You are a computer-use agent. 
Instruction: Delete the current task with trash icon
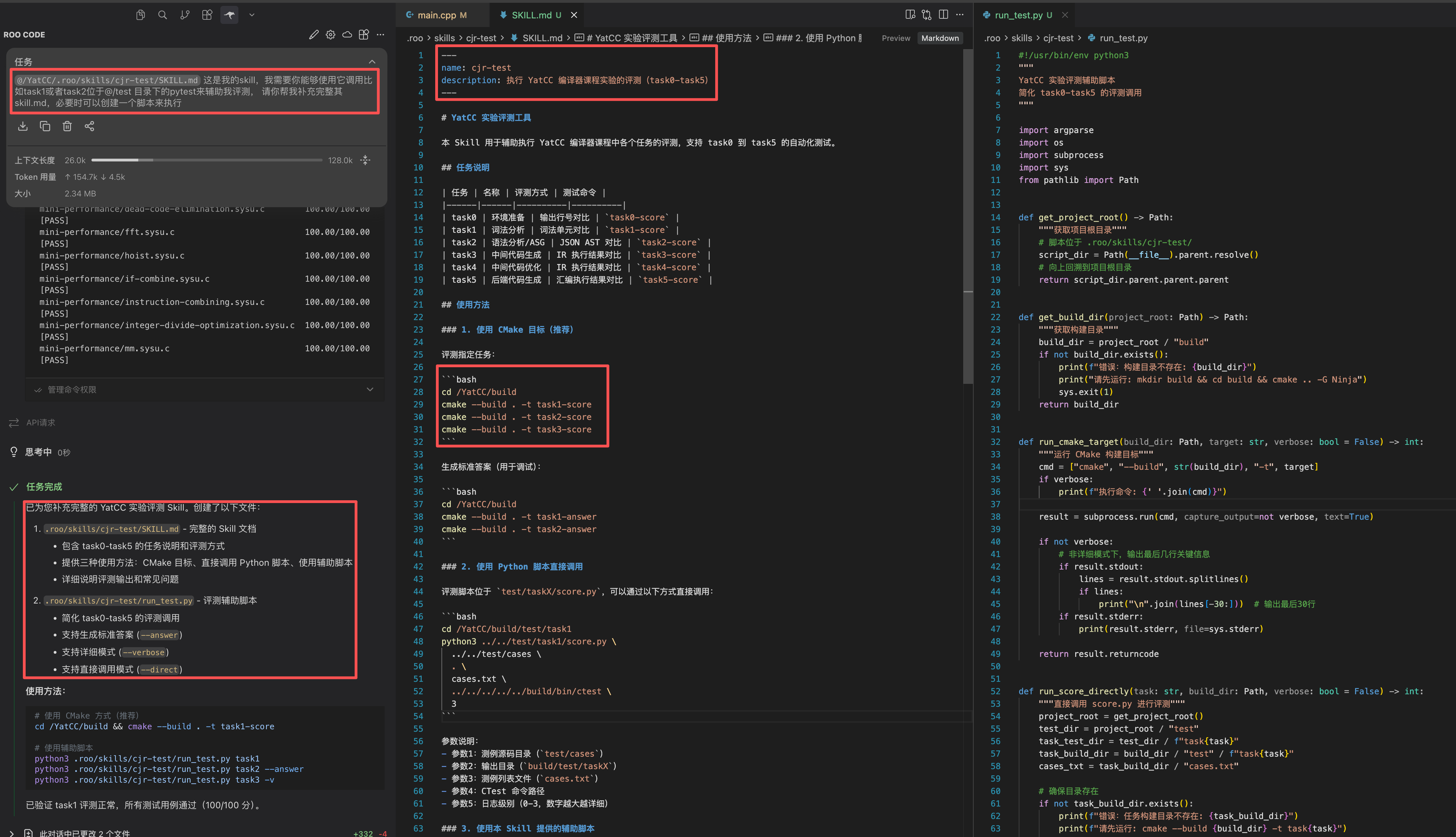pyautogui.click(x=67, y=126)
